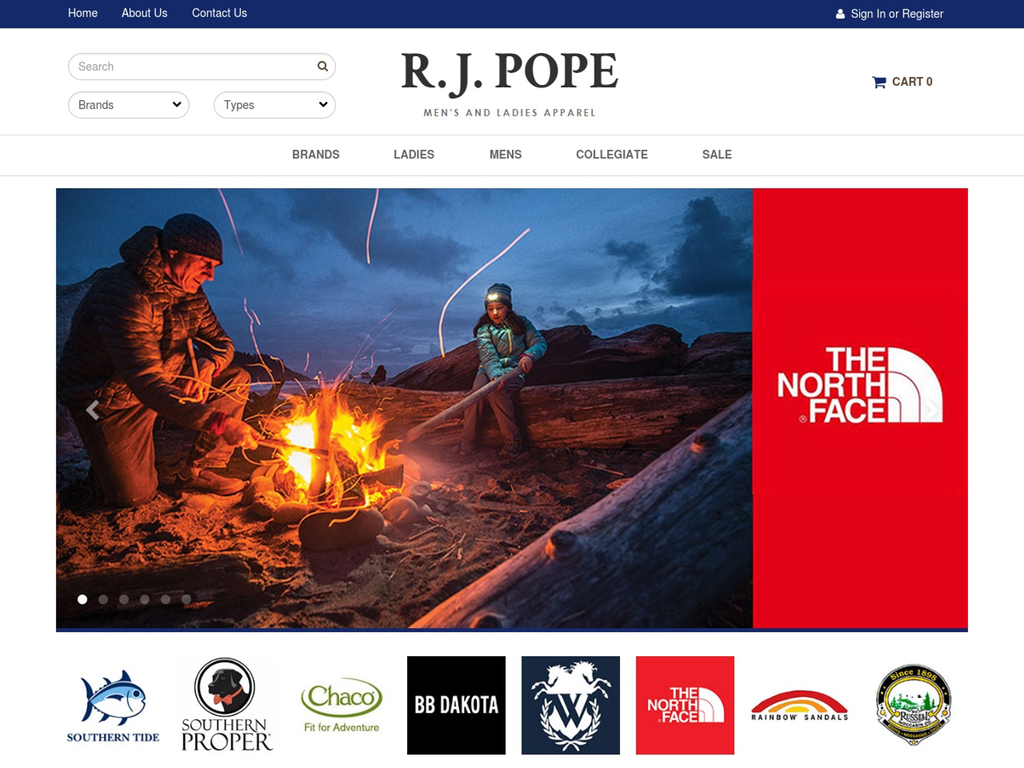Viewport: 1024px width, 768px height.
Task: Go to the About Us page
Action: click(x=144, y=13)
